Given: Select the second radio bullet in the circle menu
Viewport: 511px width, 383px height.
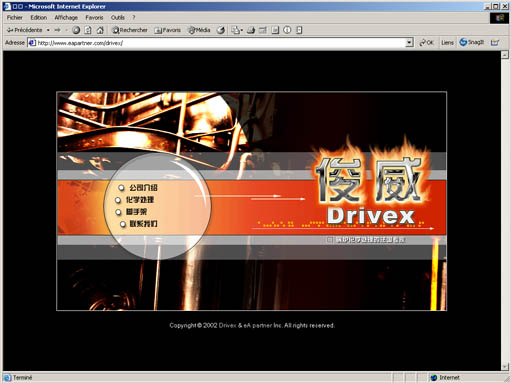Looking at the screenshot, I should pos(118,200).
